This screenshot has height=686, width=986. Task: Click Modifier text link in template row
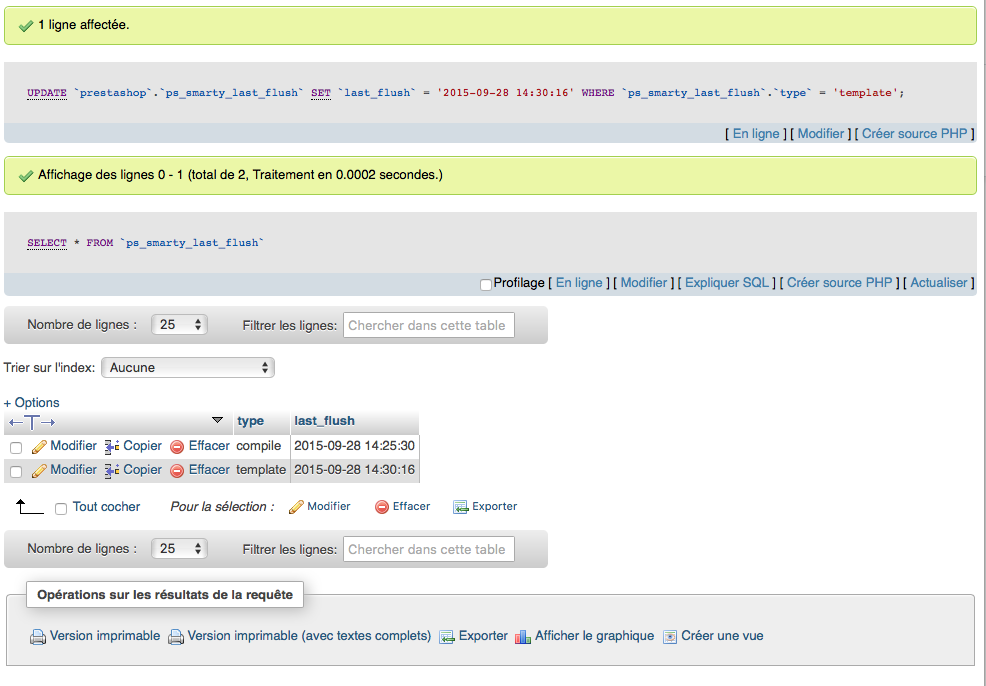coord(74,470)
